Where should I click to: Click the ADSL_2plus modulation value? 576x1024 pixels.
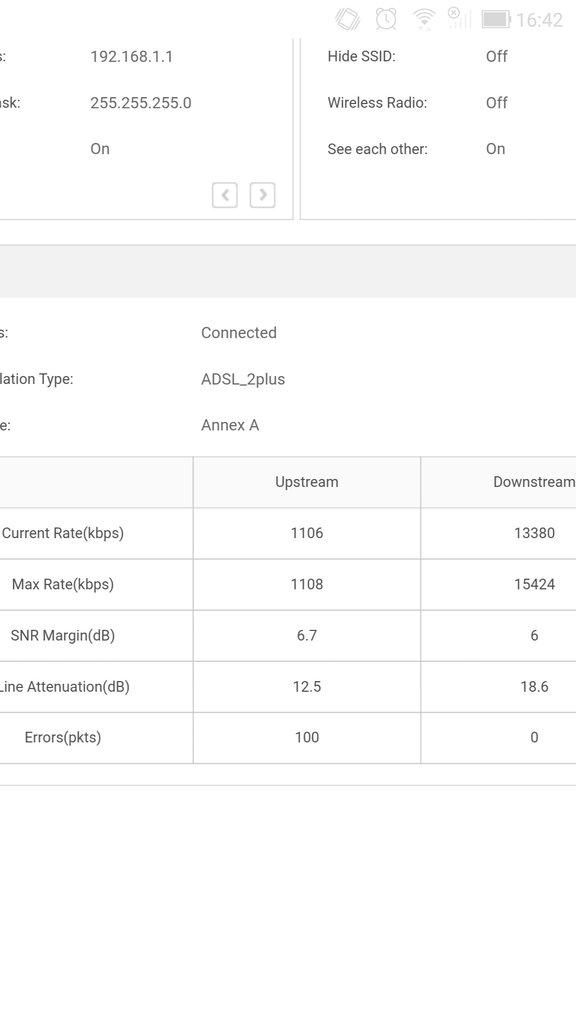(x=243, y=379)
